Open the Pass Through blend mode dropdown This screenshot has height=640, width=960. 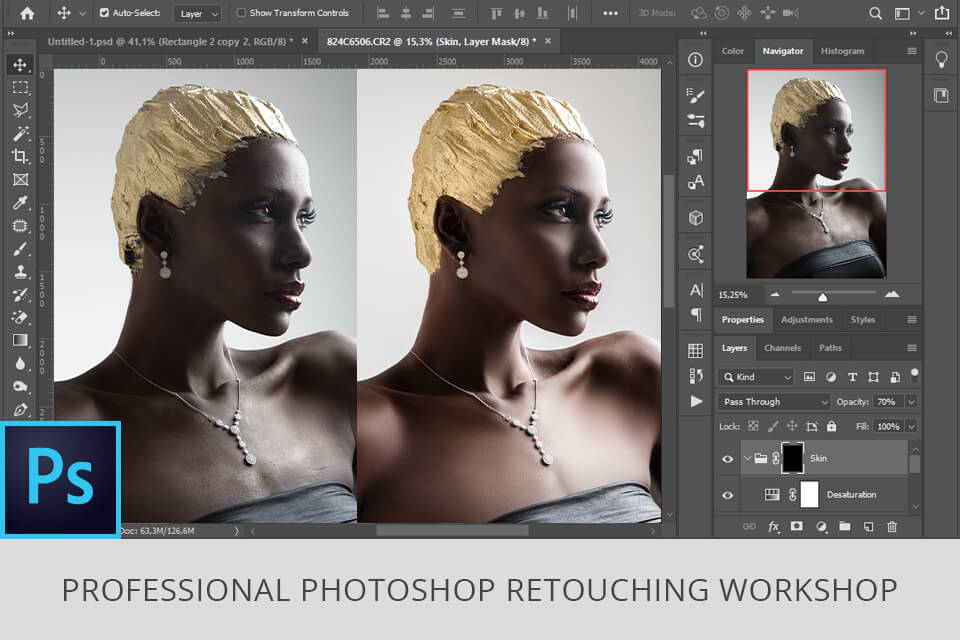click(774, 401)
